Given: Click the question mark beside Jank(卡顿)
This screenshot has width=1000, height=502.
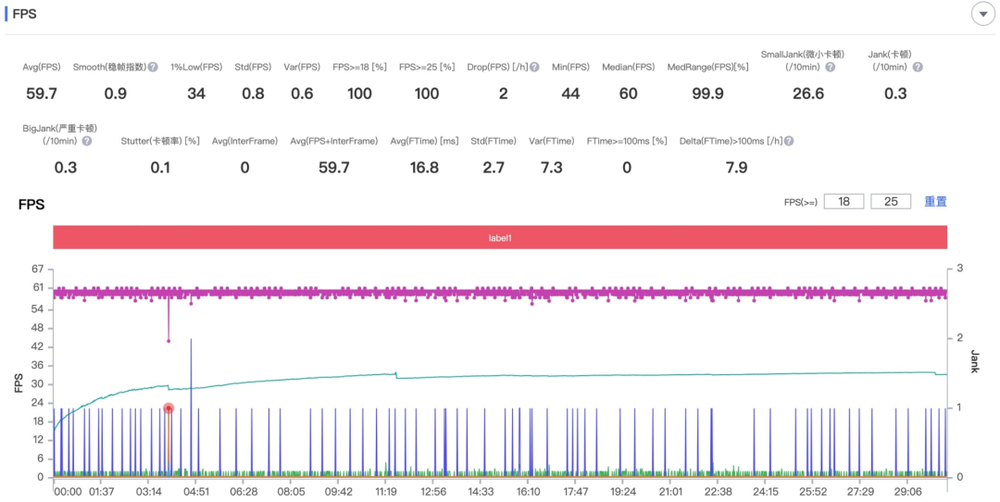Looking at the screenshot, I should point(917,67).
